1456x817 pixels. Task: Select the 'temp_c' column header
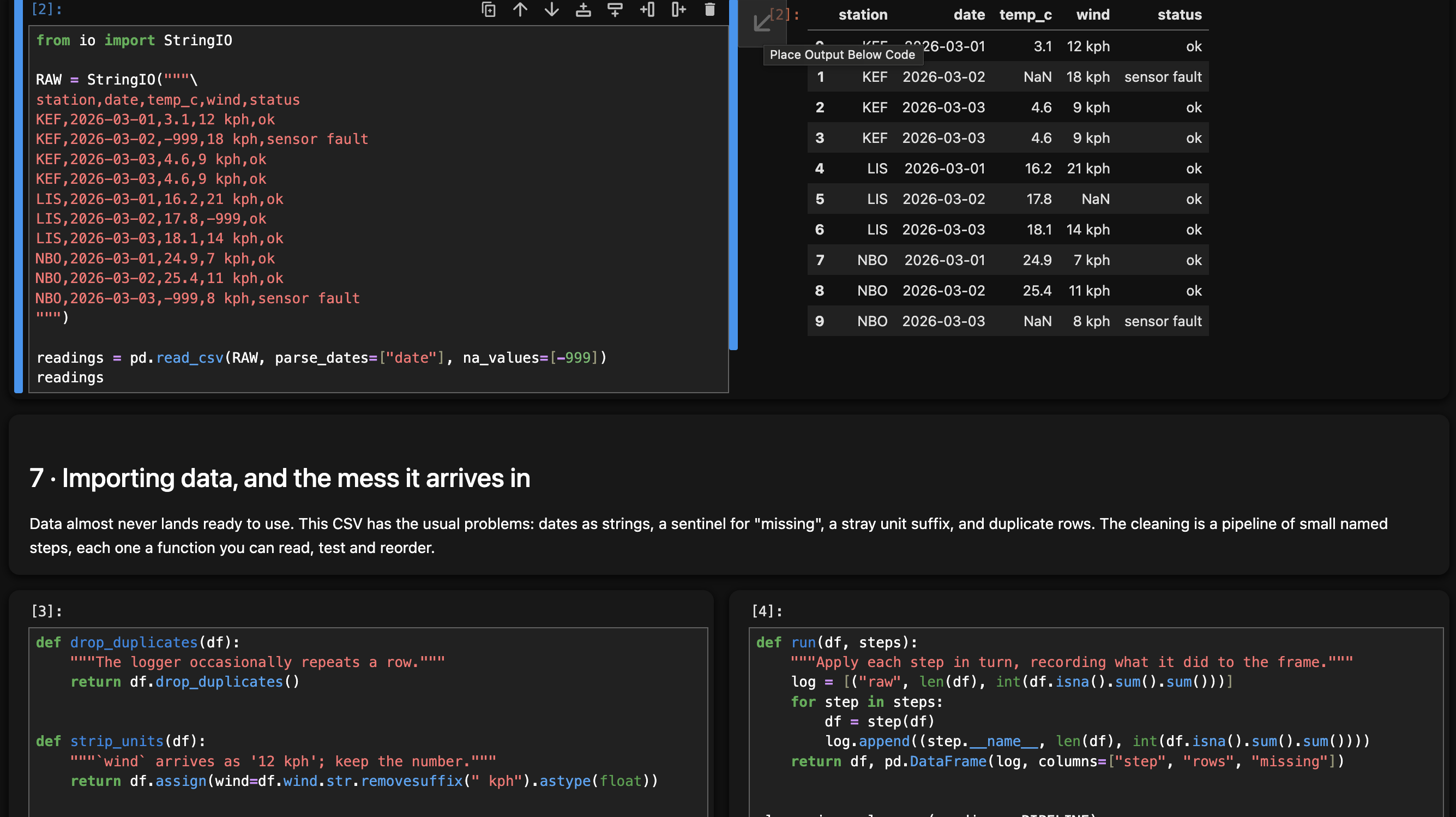(x=1025, y=15)
